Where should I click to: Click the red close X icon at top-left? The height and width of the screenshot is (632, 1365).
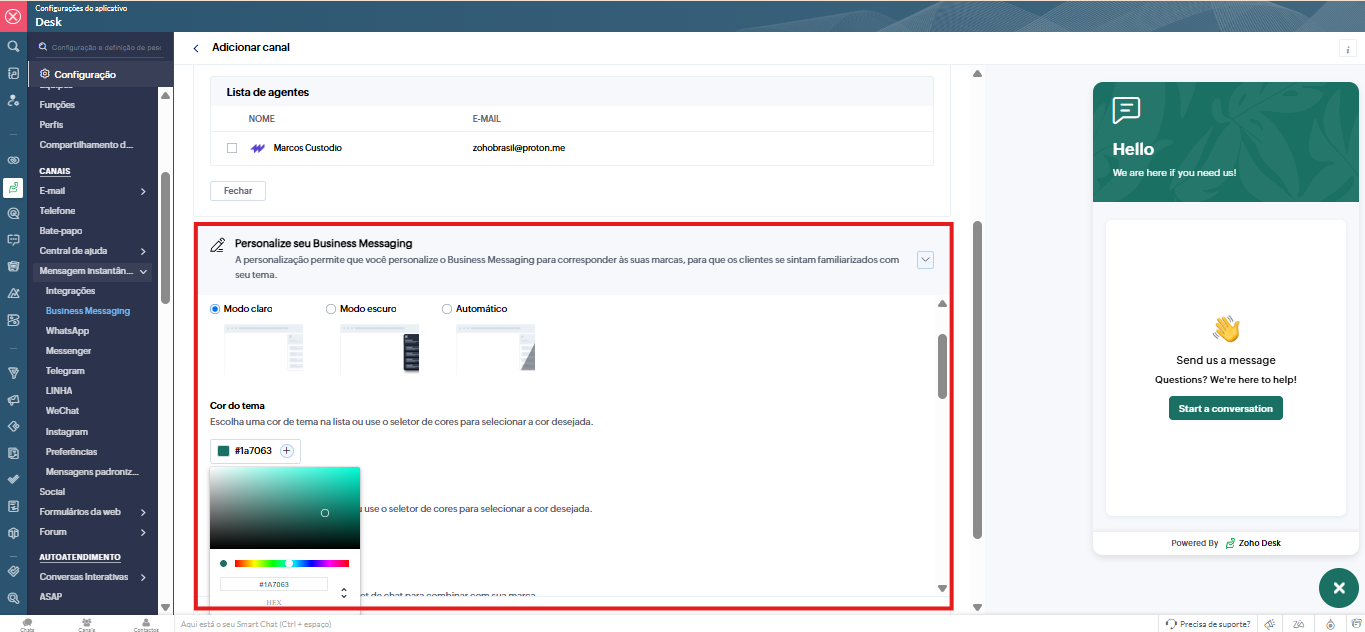pyautogui.click(x=13, y=16)
